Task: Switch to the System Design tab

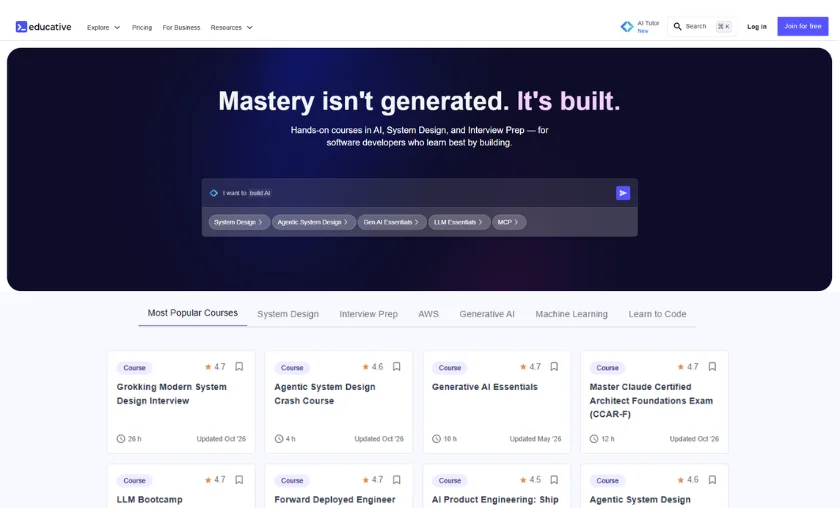Action: click(x=288, y=314)
